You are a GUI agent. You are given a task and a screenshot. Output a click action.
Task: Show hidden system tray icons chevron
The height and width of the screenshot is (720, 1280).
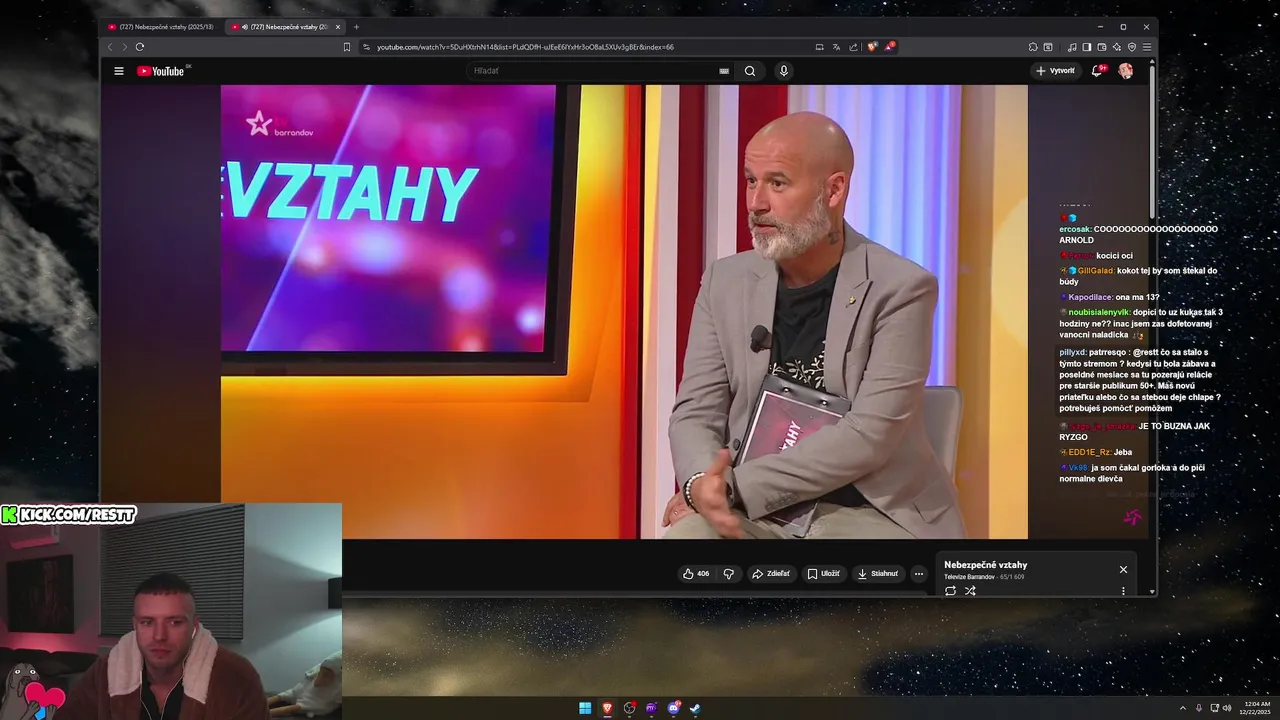[x=1183, y=708]
